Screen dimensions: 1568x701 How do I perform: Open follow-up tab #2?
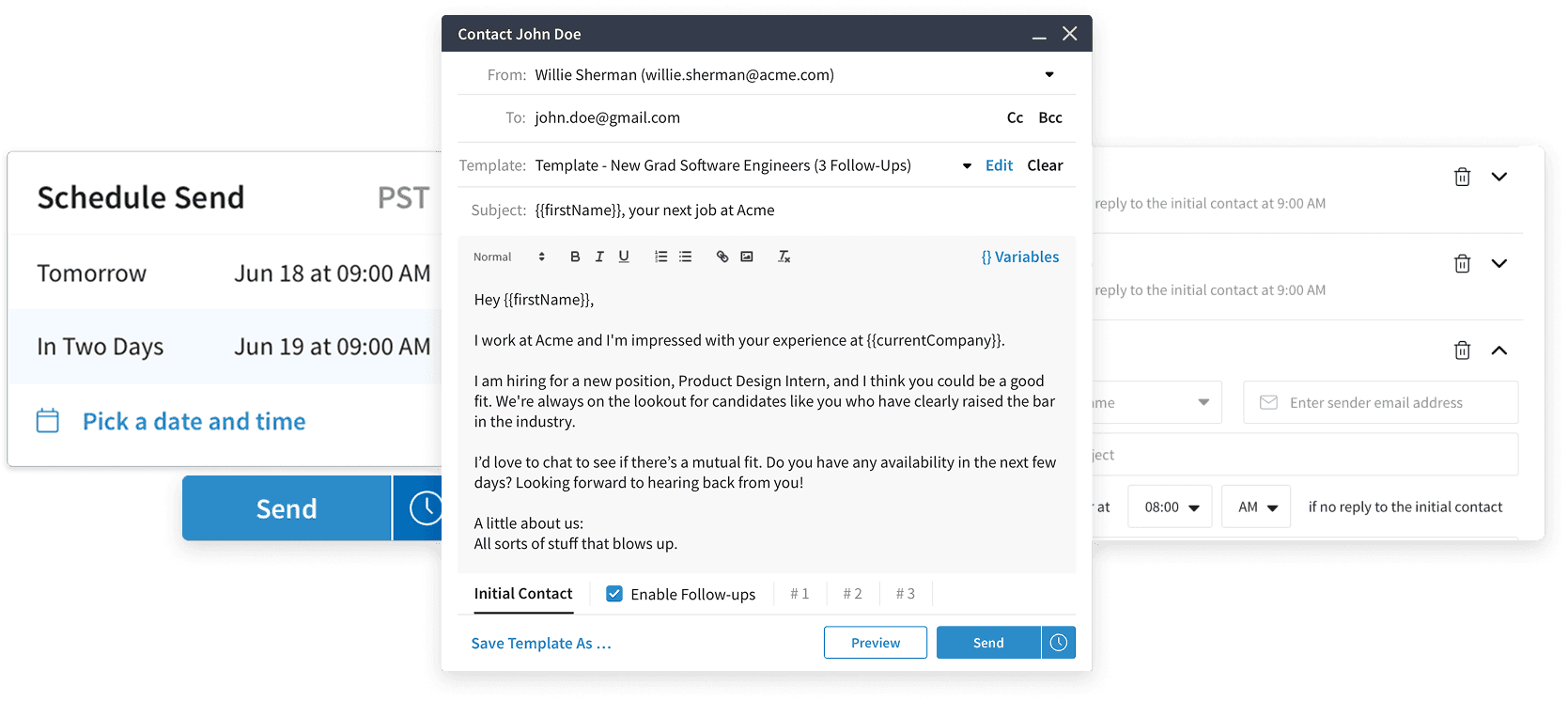tap(852, 594)
